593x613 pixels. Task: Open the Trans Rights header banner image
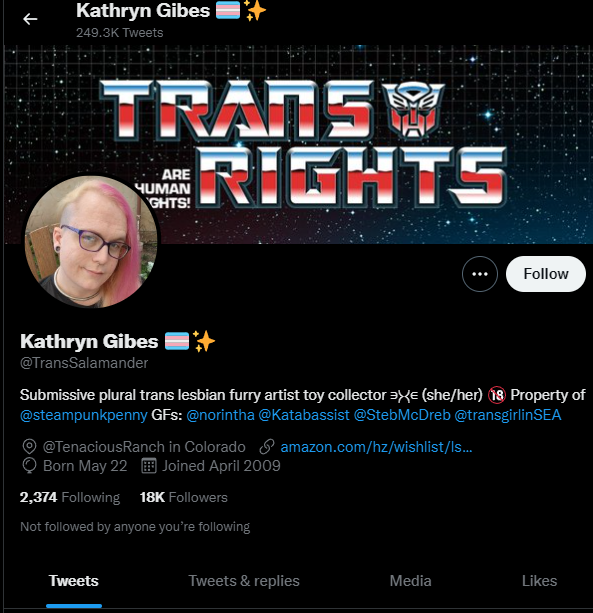(298, 144)
